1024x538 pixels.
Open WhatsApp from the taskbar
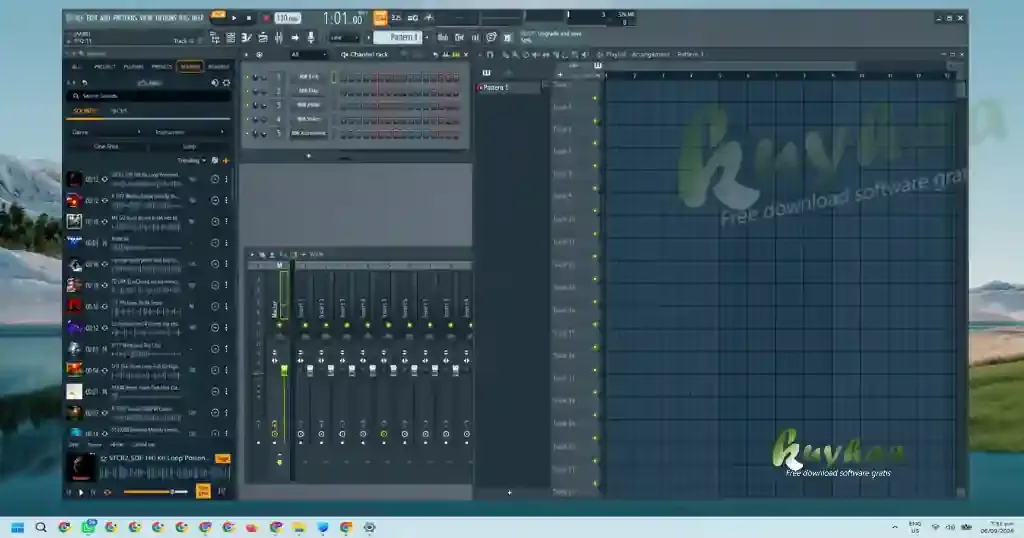[88, 528]
